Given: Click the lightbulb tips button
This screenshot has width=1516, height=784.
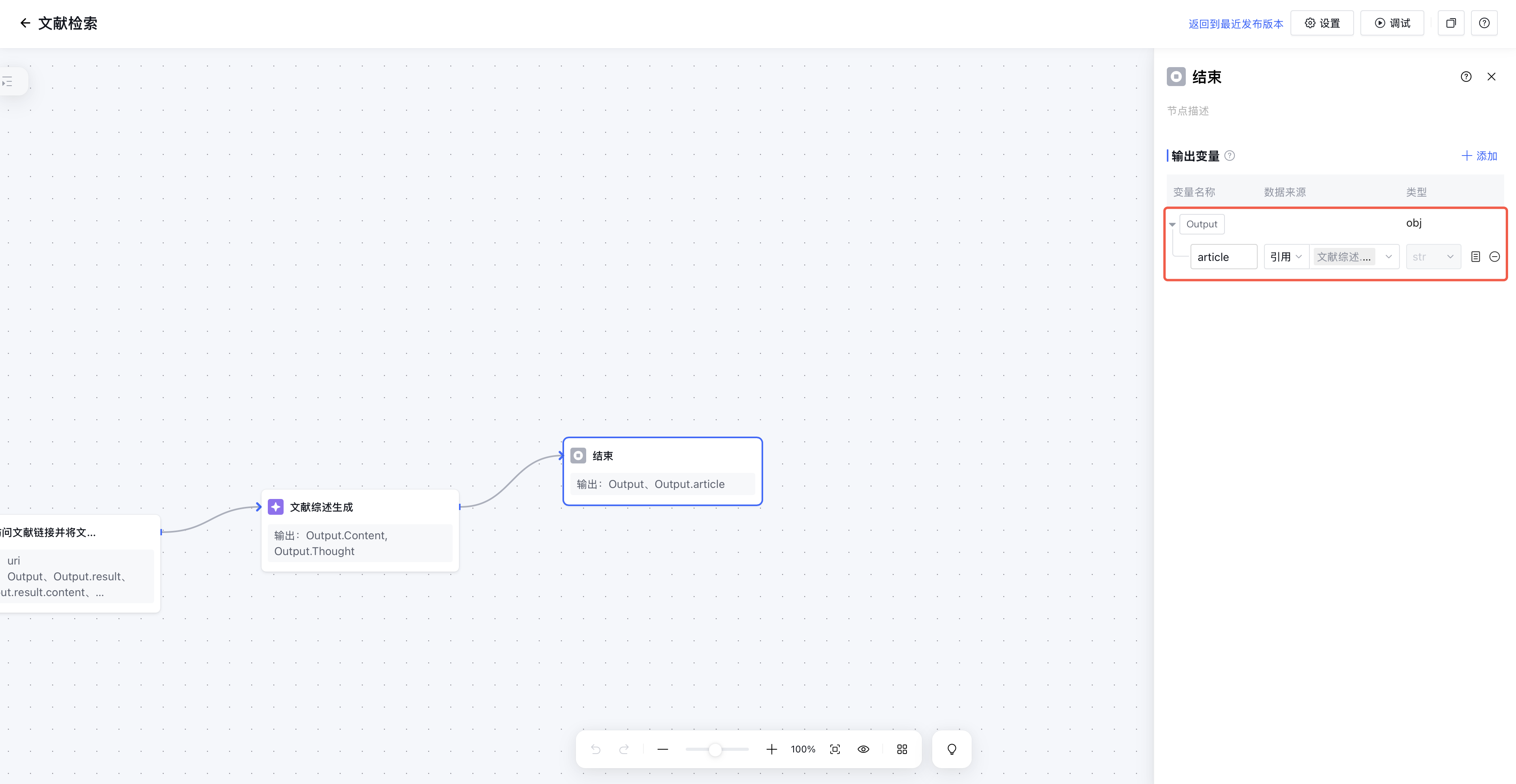Looking at the screenshot, I should (951, 749).
